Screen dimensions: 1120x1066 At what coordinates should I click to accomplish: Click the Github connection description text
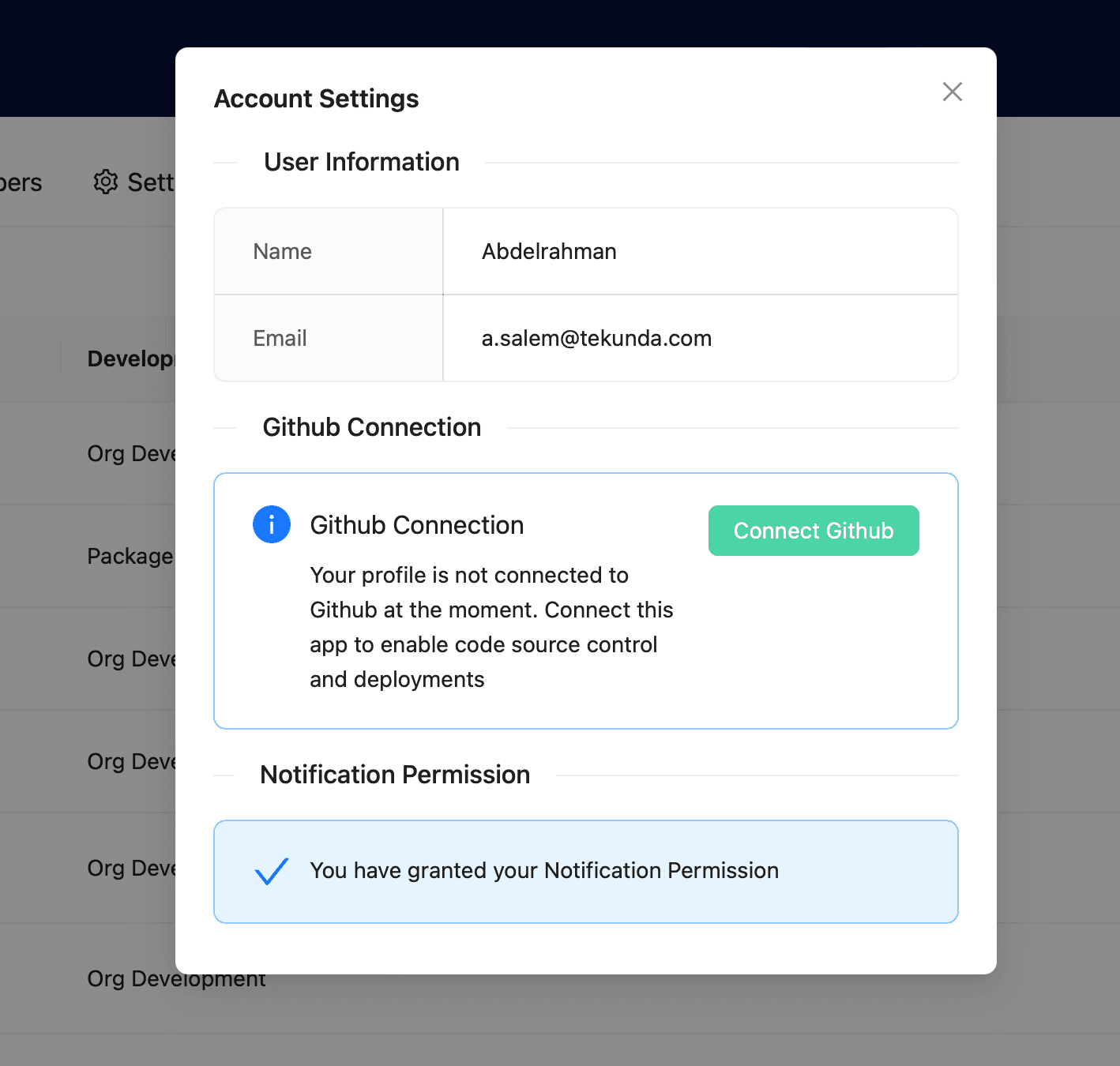[491, 626]
